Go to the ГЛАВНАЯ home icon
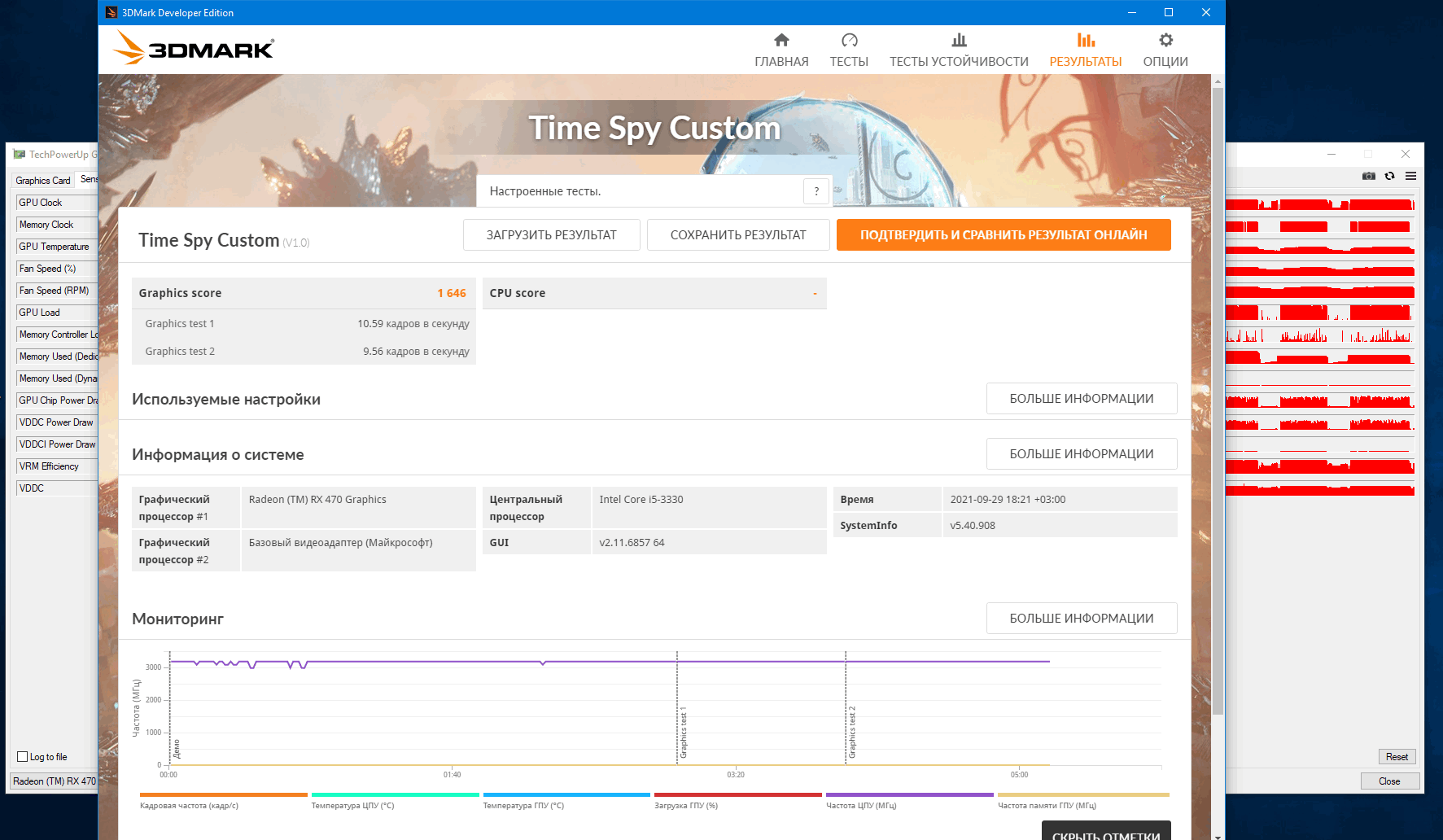This screenshot has height=840, width=1443. click(781, 41)
